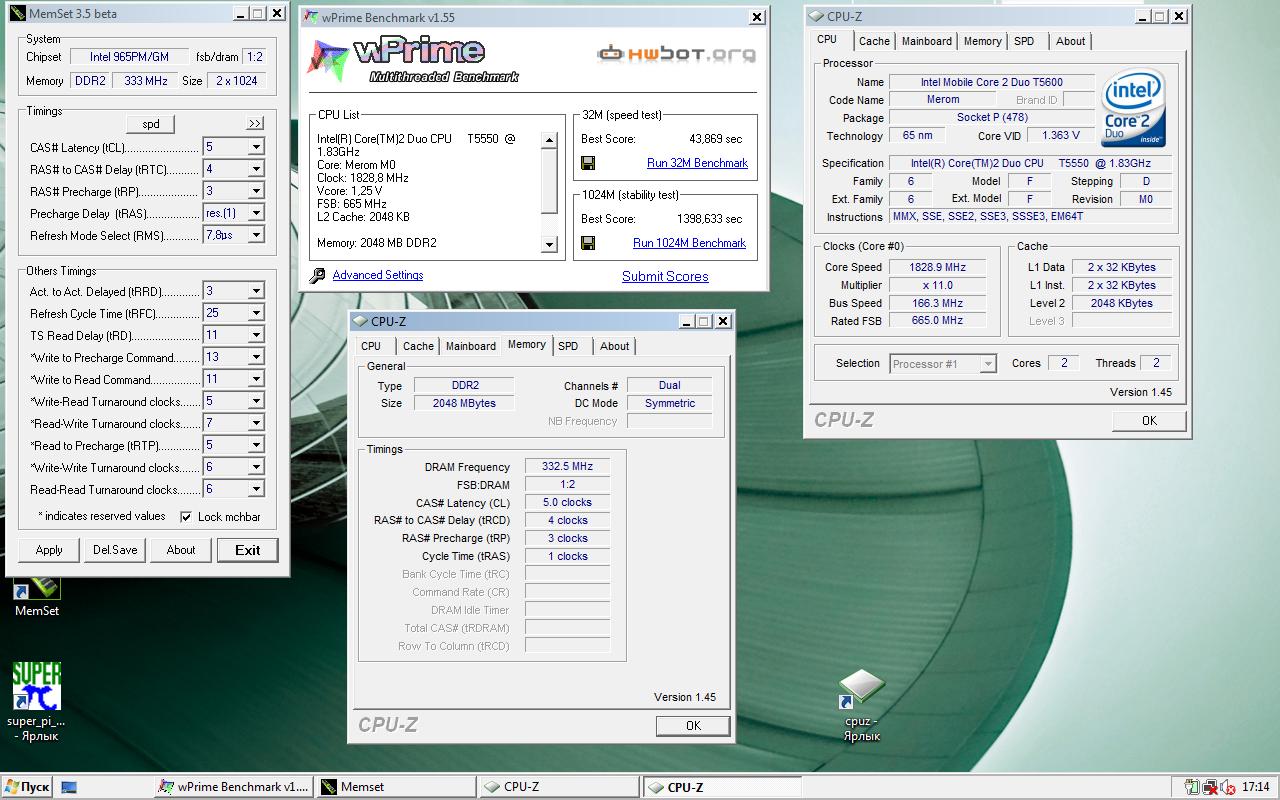Click the spd button in MemSet
This screenshot has width=1280, height=800.
coord(151,124)
